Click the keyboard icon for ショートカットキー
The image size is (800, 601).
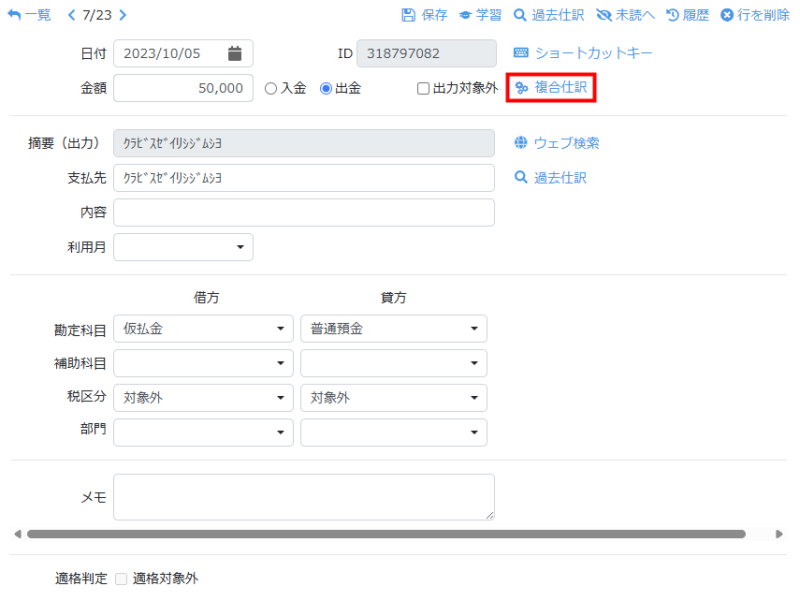click(521, 53)
